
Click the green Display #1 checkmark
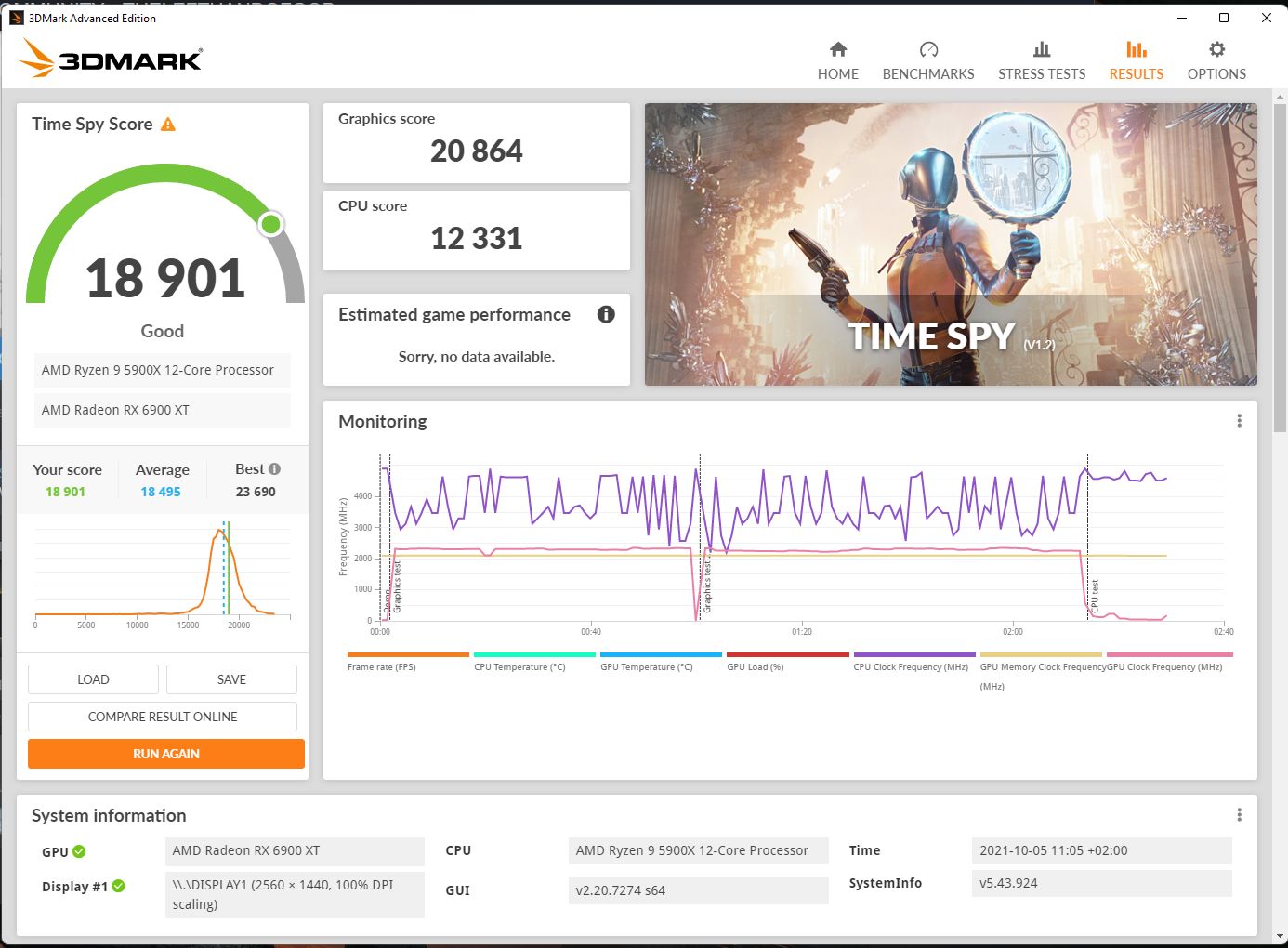click(118, 887)
